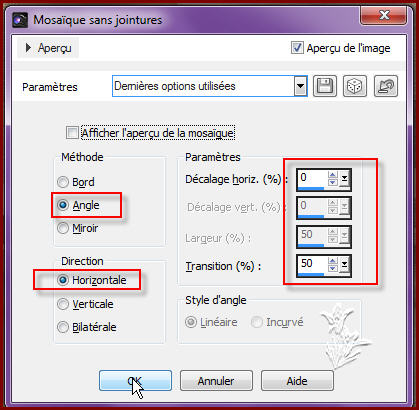The width and height of the screenshot is (419, 410).
Task: Click the Mosaïque sans jointures title bar icon
Action: (20, 20)
